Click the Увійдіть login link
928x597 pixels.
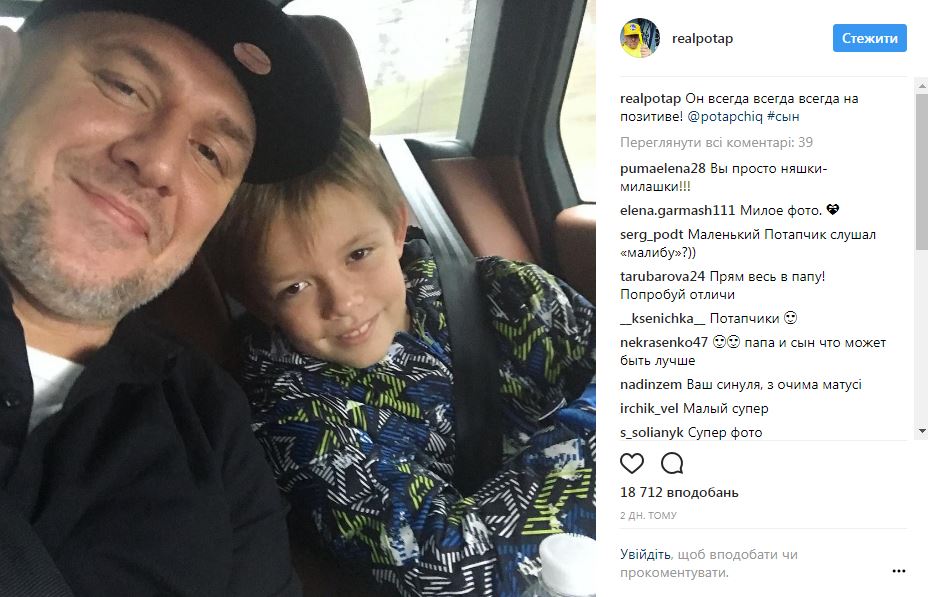(x=645, y=554)
